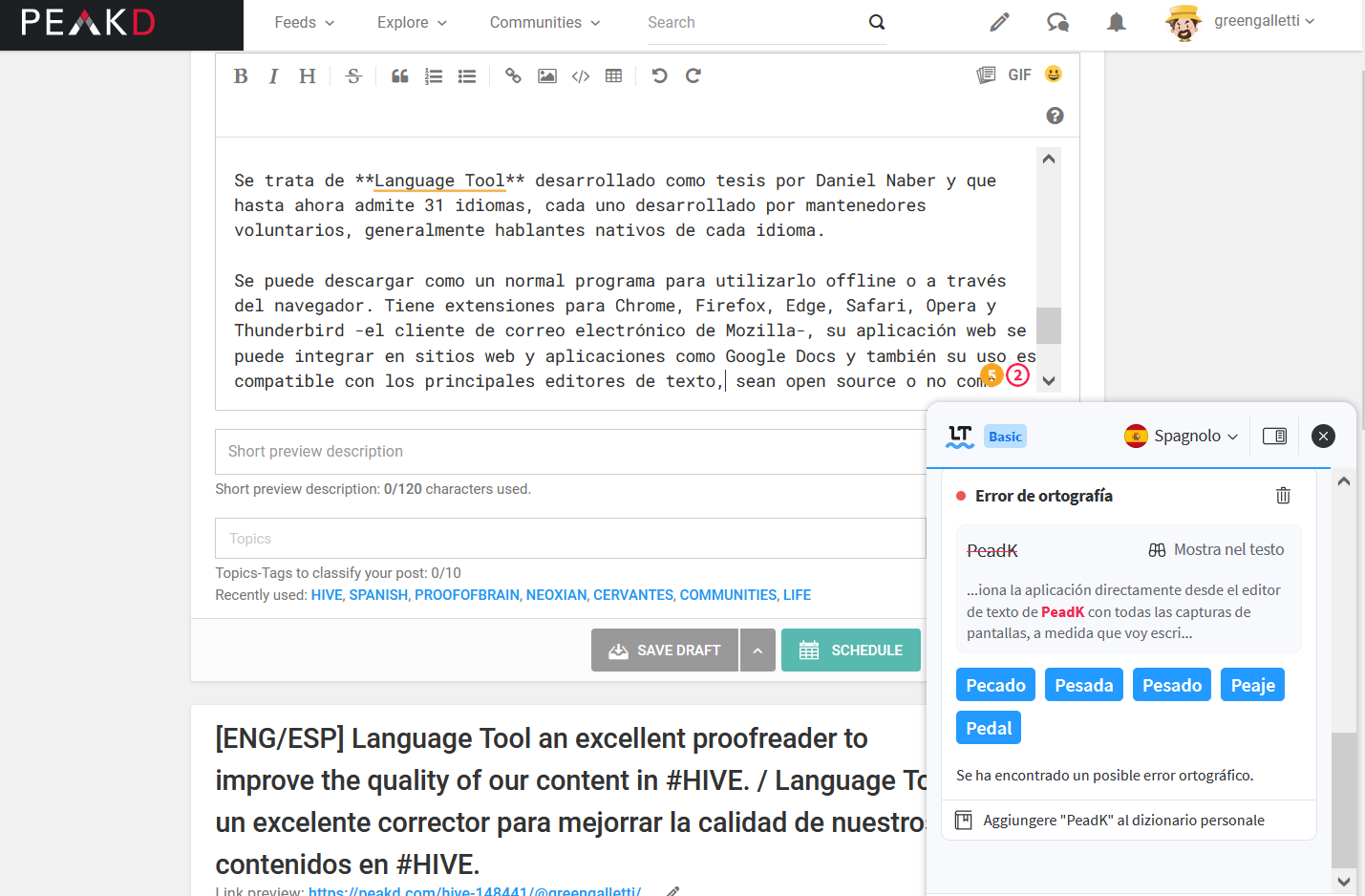Apply strikethrough formatting

[x=353, y=76]
